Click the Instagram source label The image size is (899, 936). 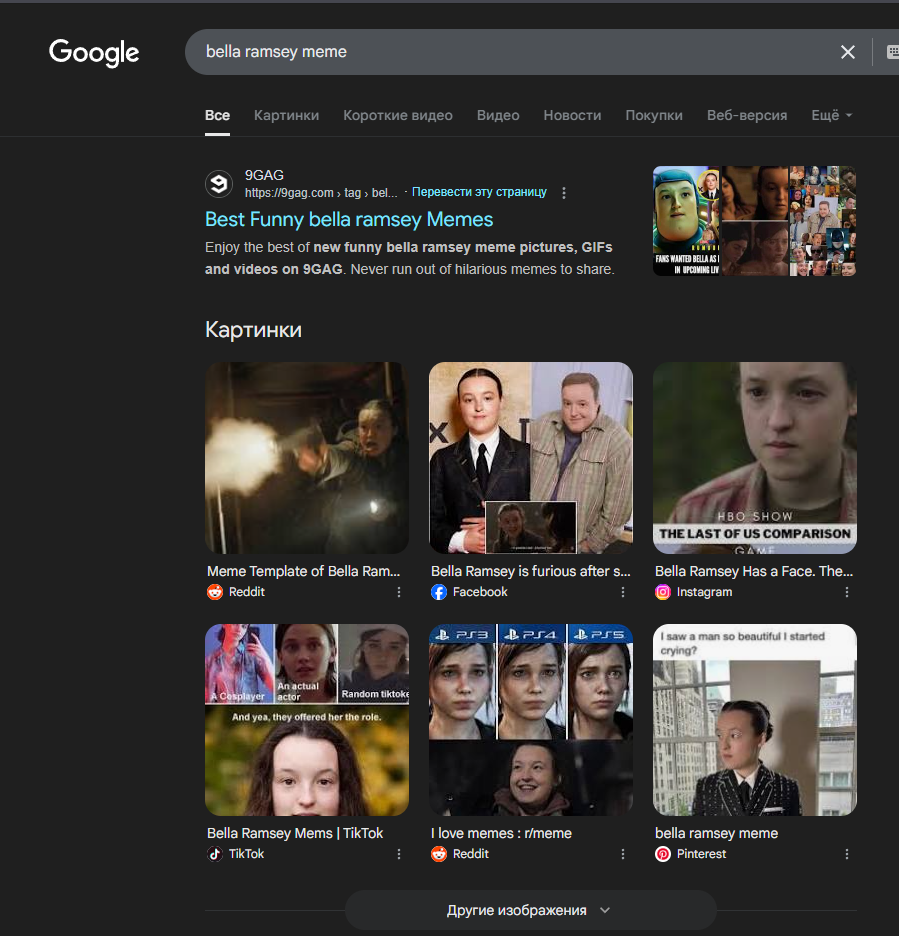click(x=704, y=592)
